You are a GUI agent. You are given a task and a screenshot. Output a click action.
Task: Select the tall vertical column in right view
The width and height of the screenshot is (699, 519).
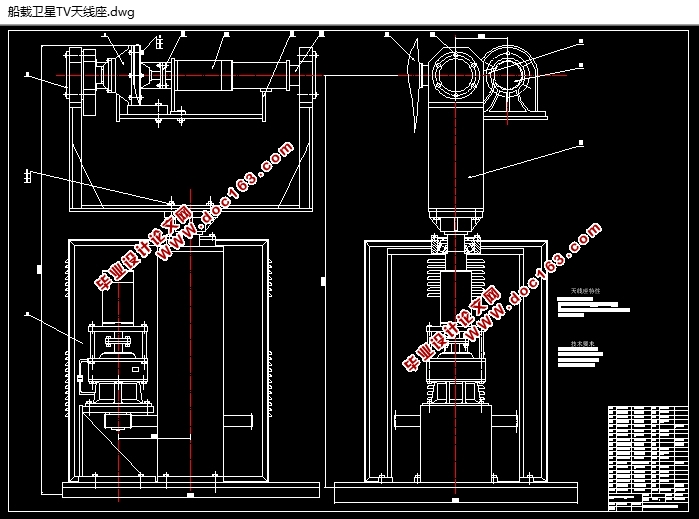point(456,161)
